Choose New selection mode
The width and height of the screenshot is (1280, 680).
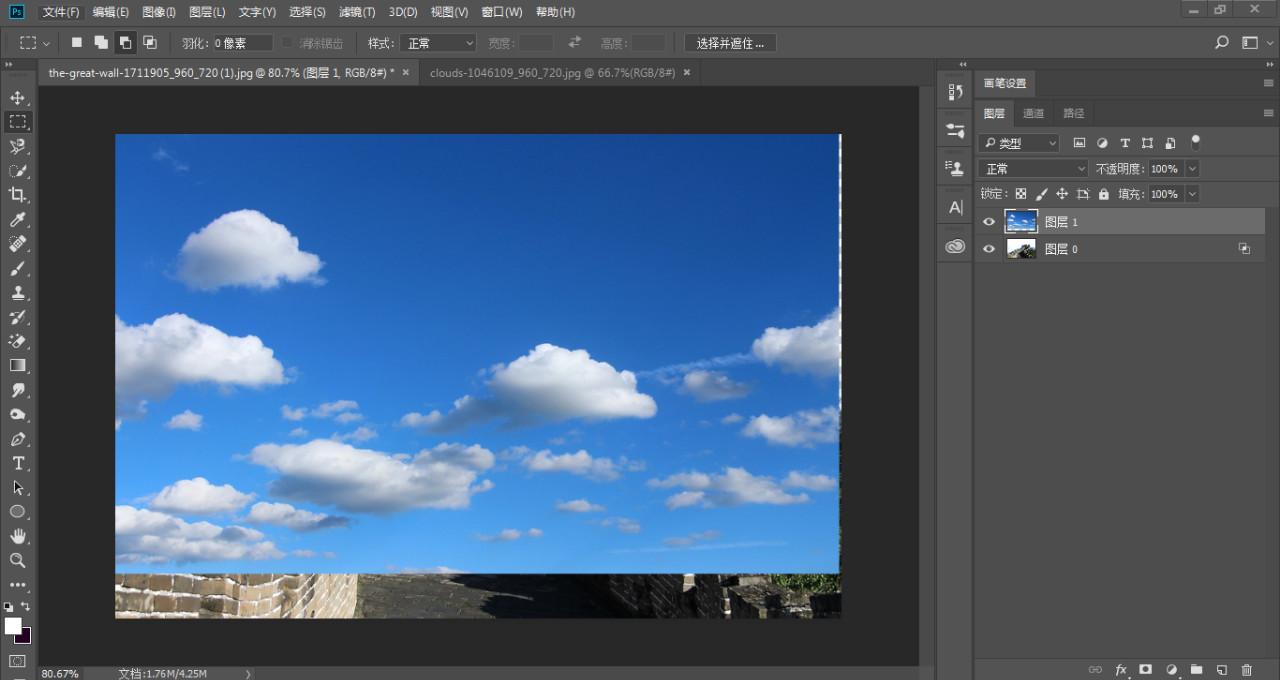pos(77,43)
